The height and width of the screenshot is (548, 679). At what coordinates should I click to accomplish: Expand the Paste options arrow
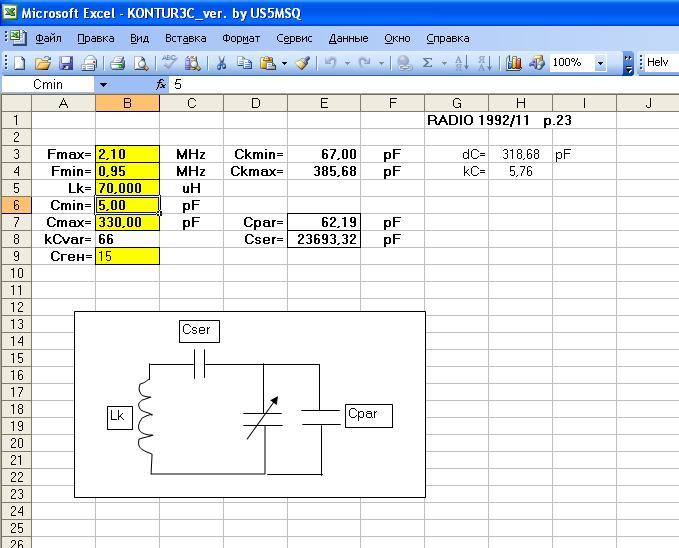[285, 63]
